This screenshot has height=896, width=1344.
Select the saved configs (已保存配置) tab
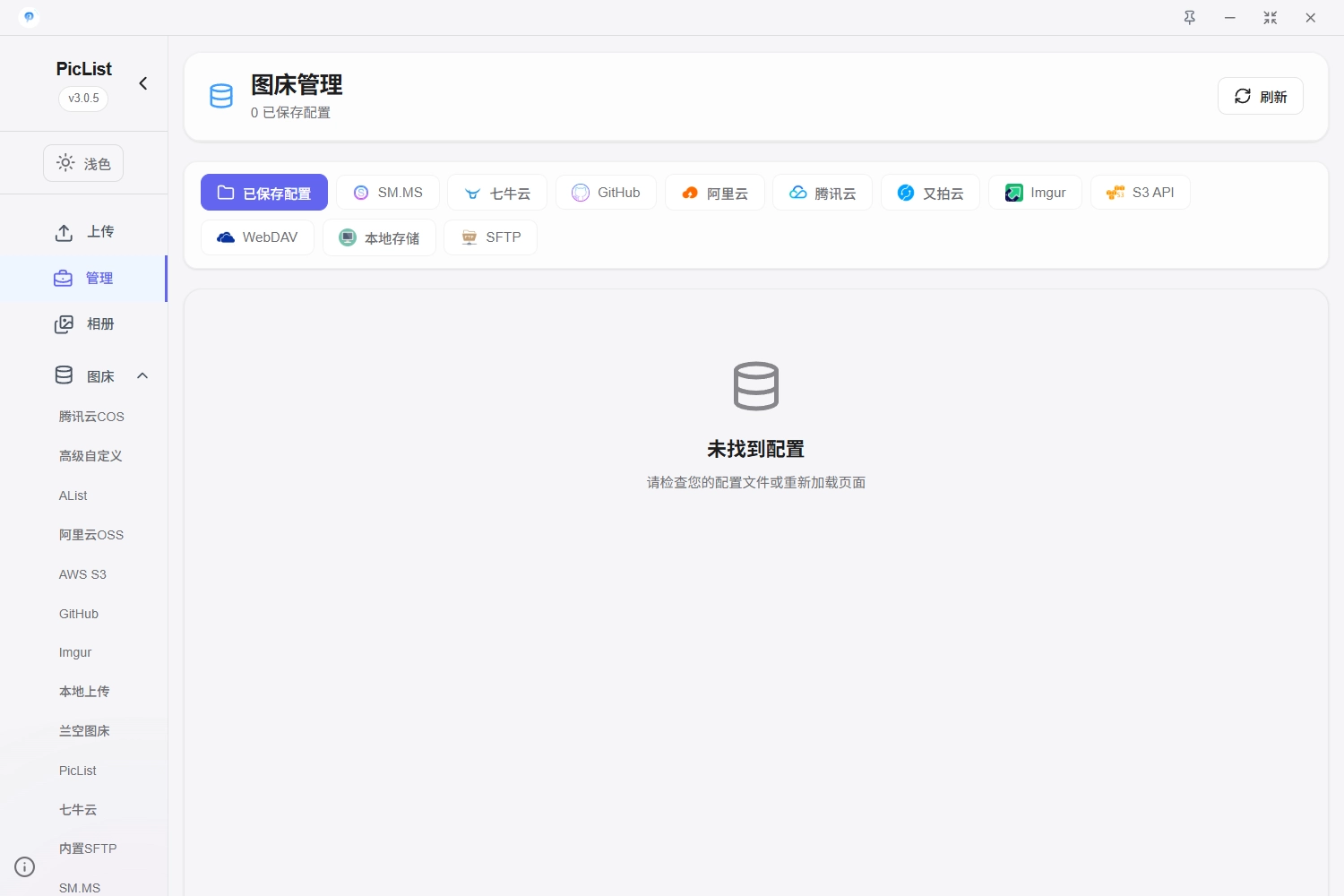(264, 193)
